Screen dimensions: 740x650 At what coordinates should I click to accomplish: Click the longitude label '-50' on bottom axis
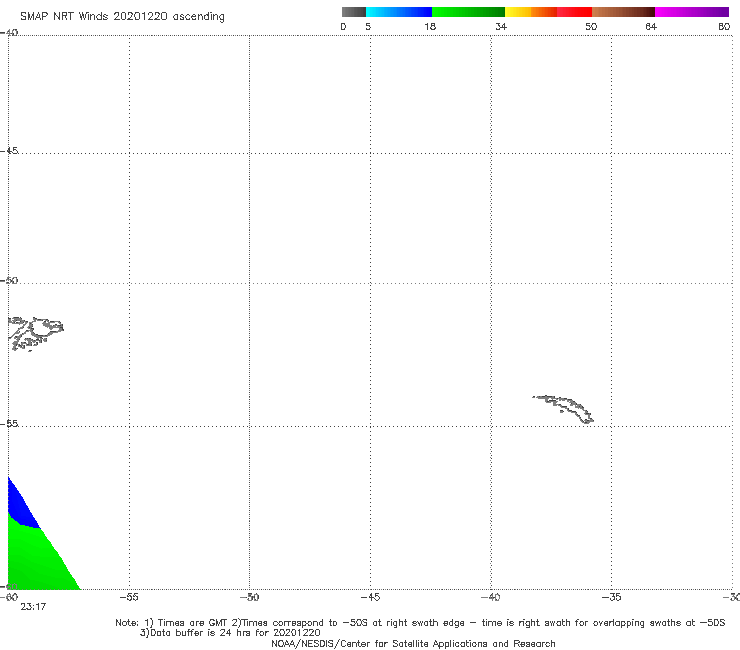click(x=249, y=597)
